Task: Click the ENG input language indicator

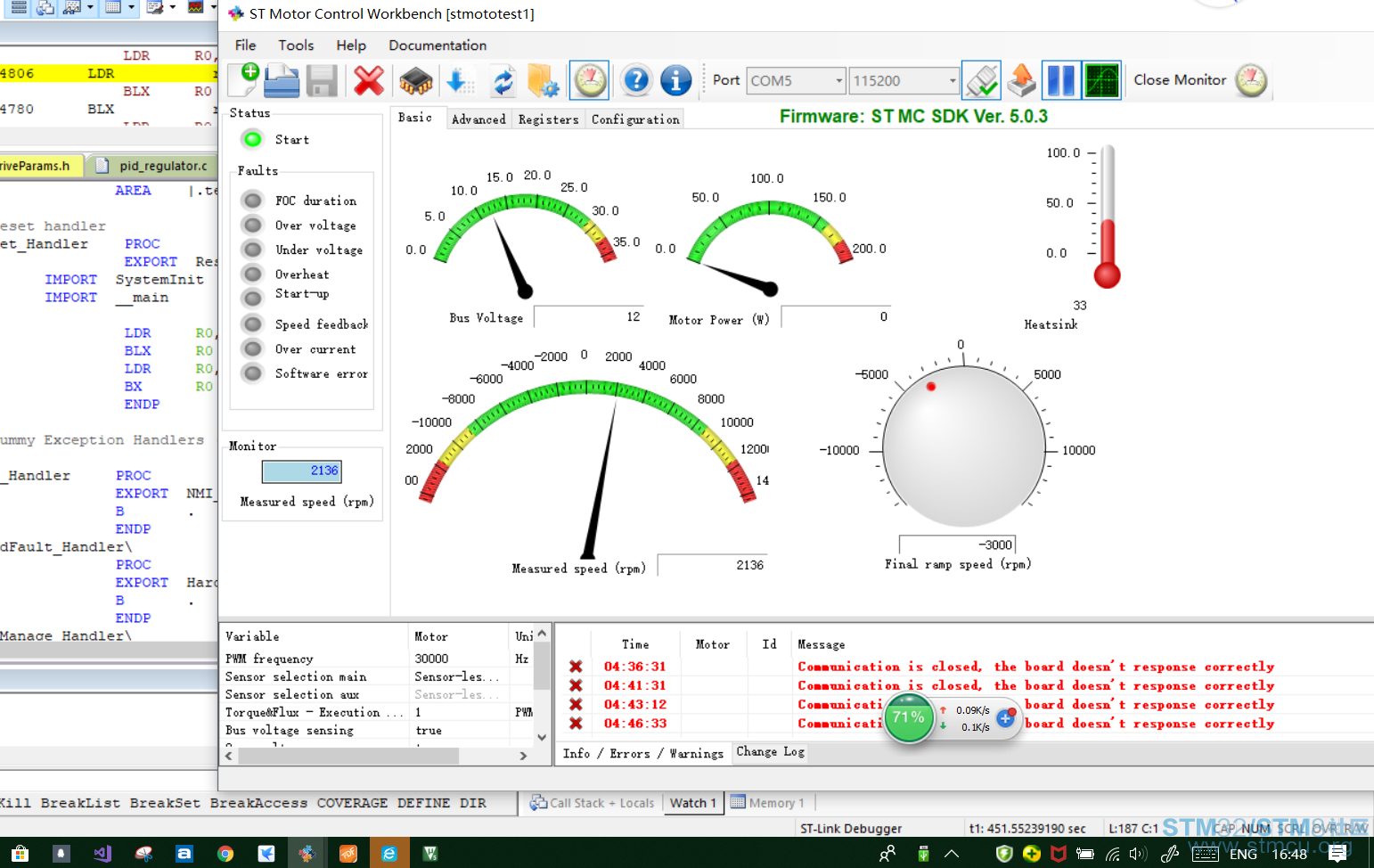Action: click(x=1243, y=854)
